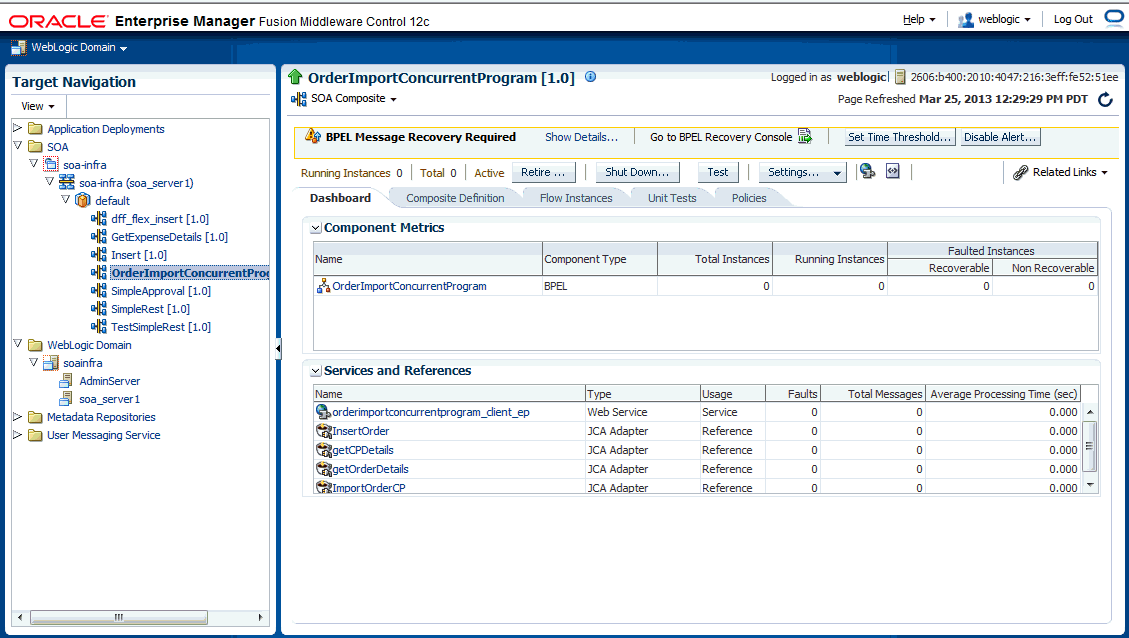Click the SOA Composite icon under the title
The width and height of the screenshot is (1129, 638).
click(x=299, y=99)
